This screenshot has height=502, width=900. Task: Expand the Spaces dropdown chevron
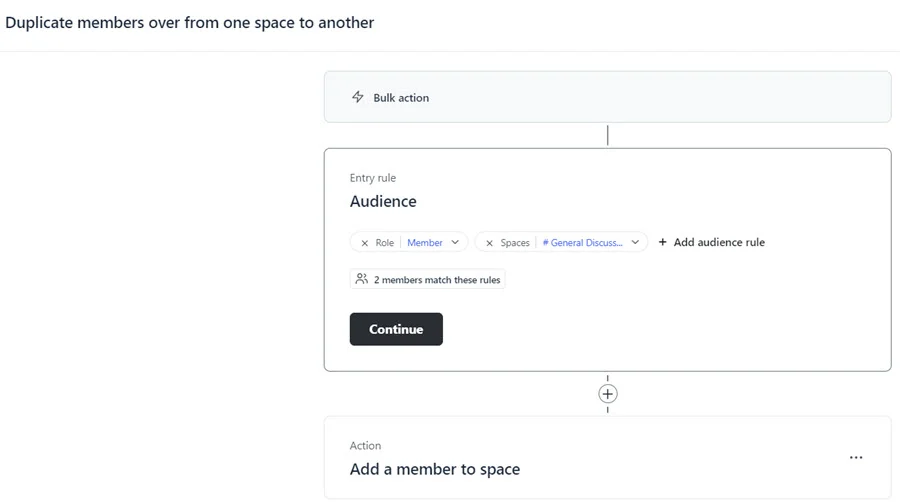[x=635, y=242]
